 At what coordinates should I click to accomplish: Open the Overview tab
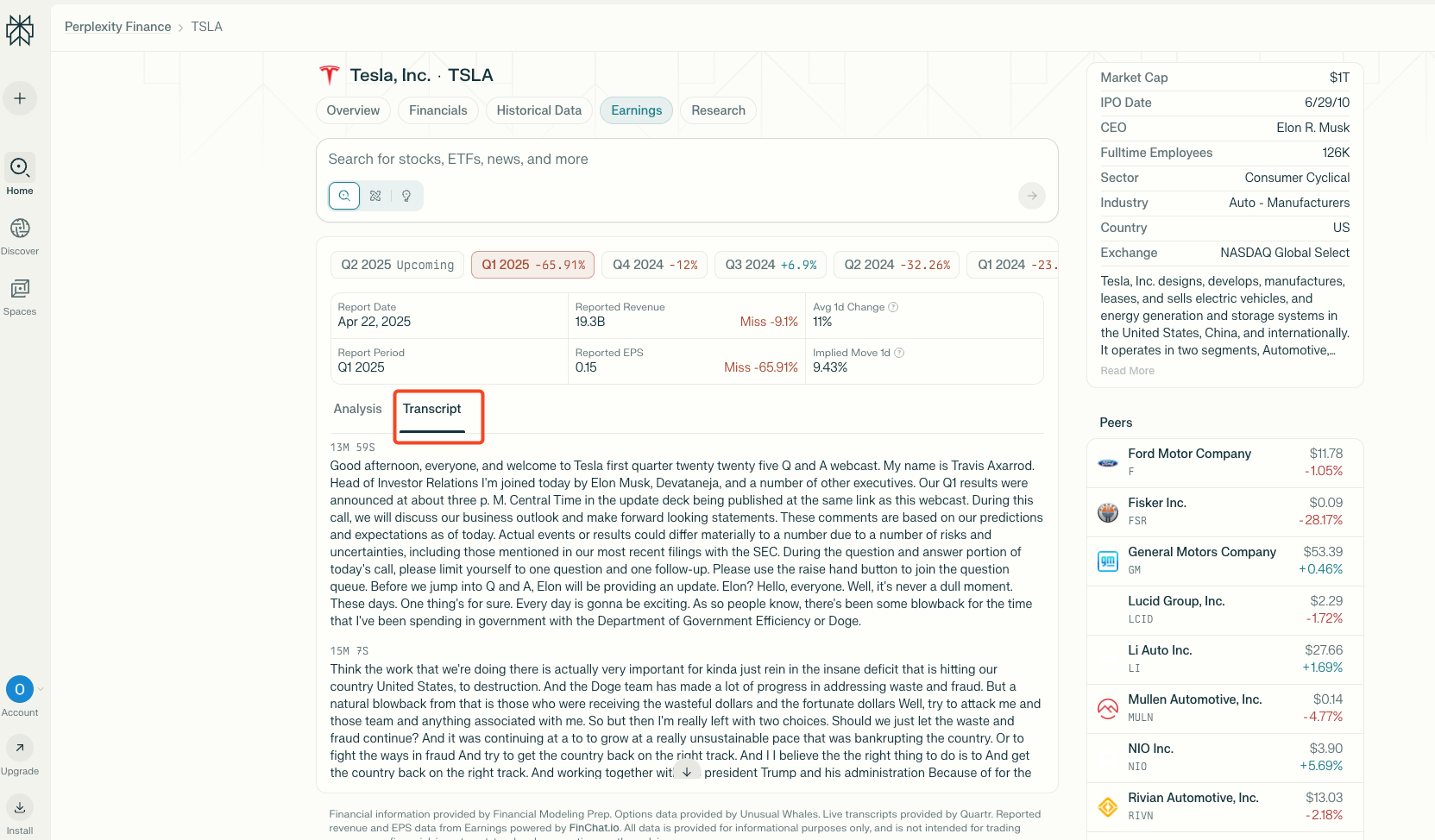pyautogui.click(x=353, y=110)
